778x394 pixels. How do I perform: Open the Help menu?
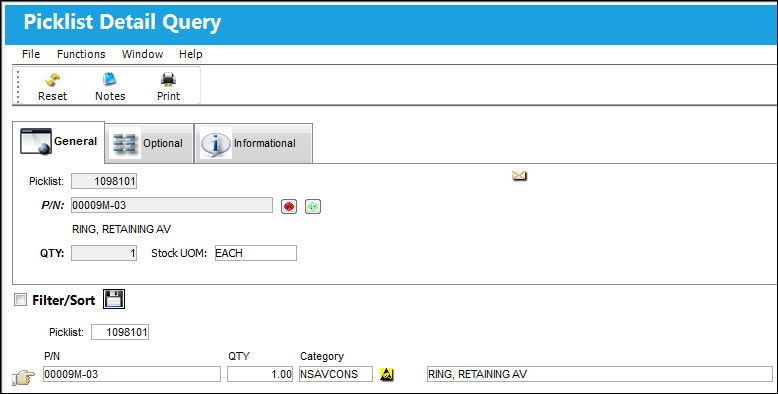click(191, 54)
